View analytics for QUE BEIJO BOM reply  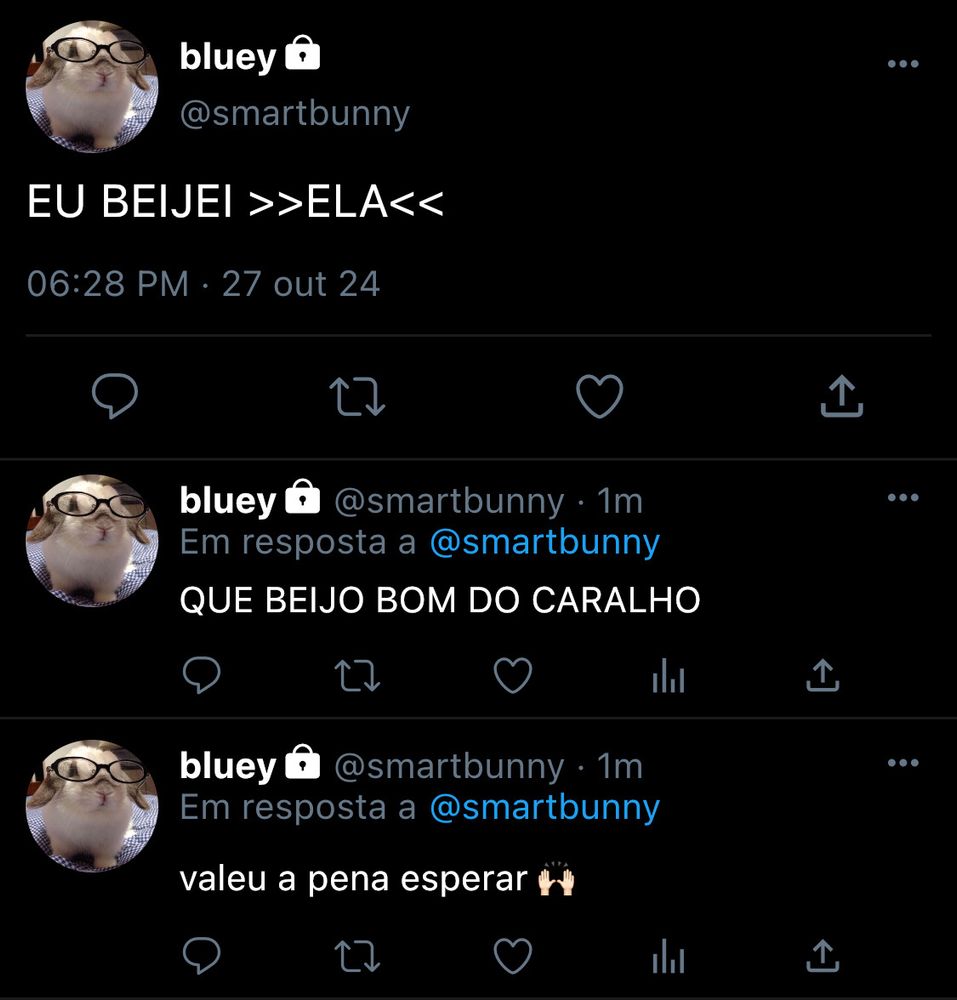668,675
